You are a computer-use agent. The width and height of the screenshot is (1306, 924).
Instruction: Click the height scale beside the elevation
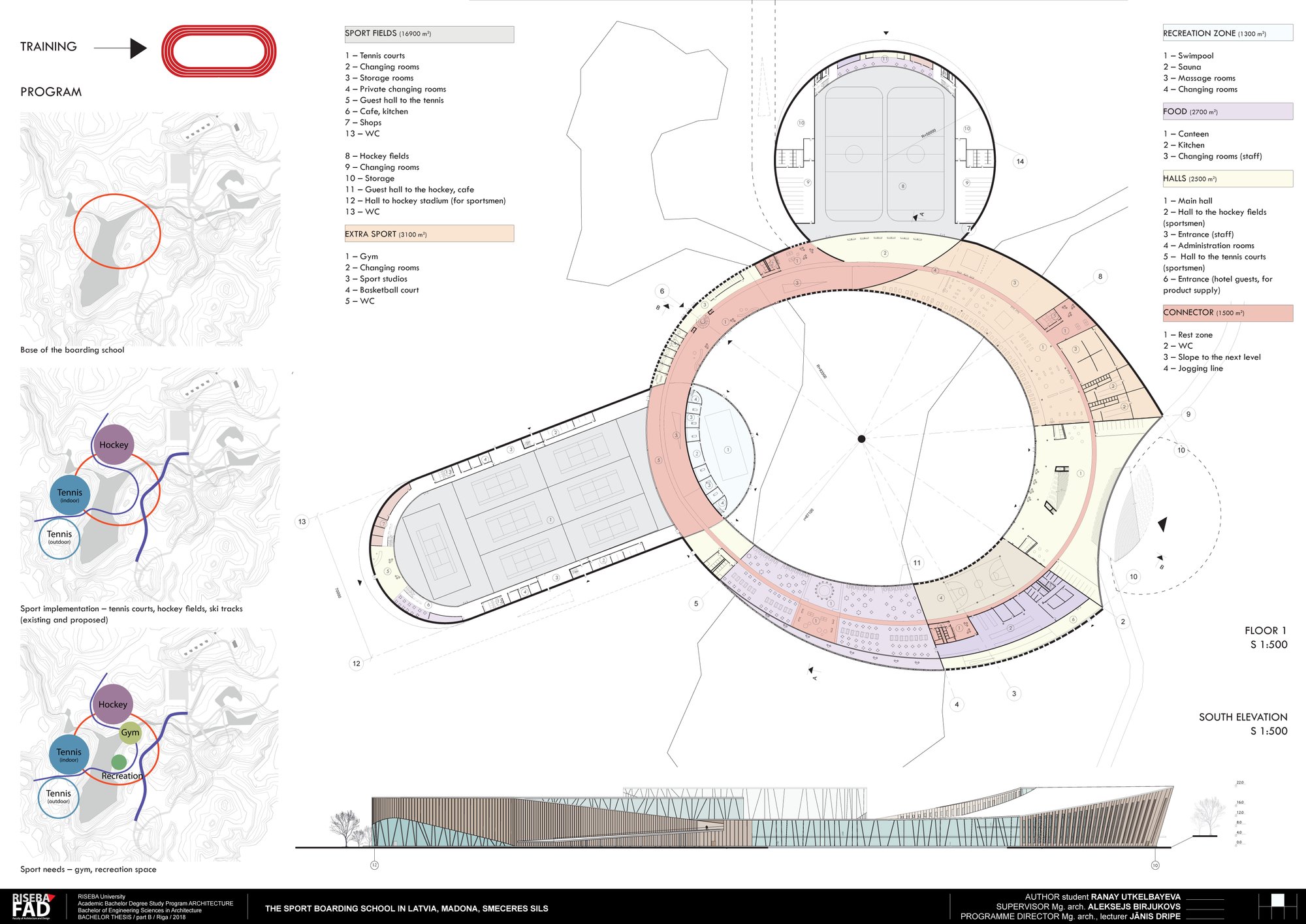pyautogui.click(x=1240, y=813)
